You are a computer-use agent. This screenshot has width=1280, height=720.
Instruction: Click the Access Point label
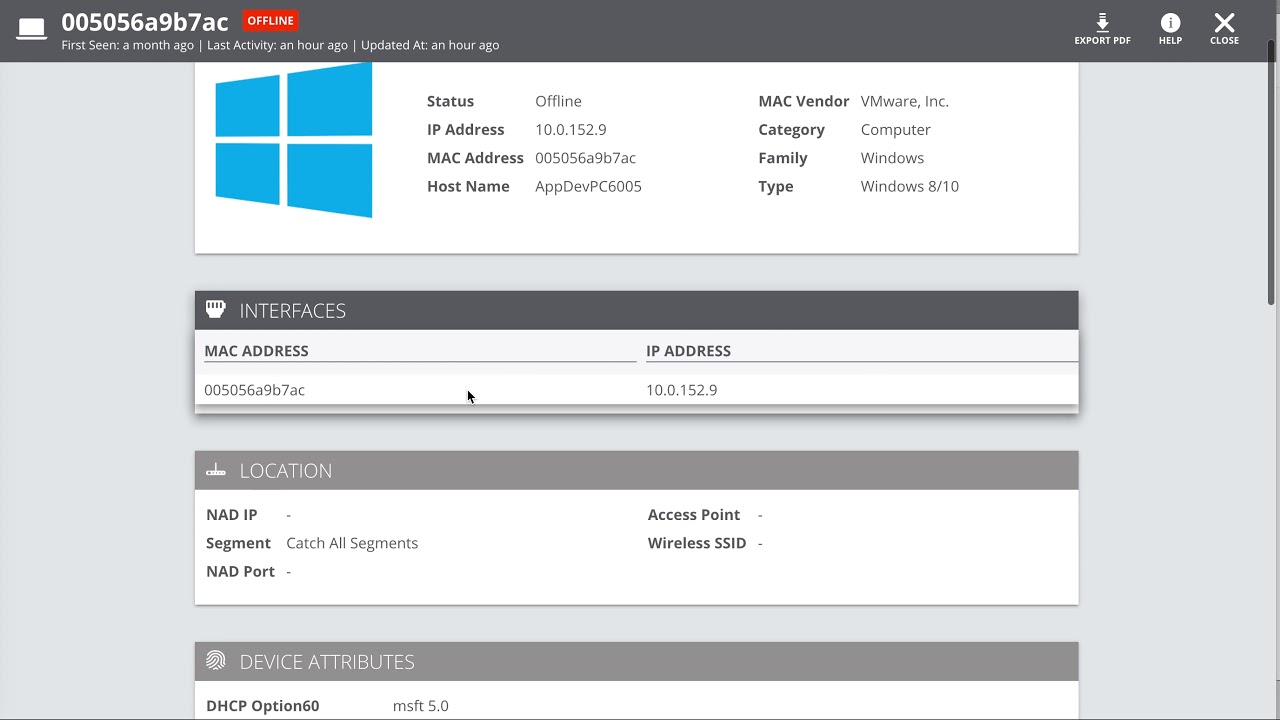[x=694, y=515]
